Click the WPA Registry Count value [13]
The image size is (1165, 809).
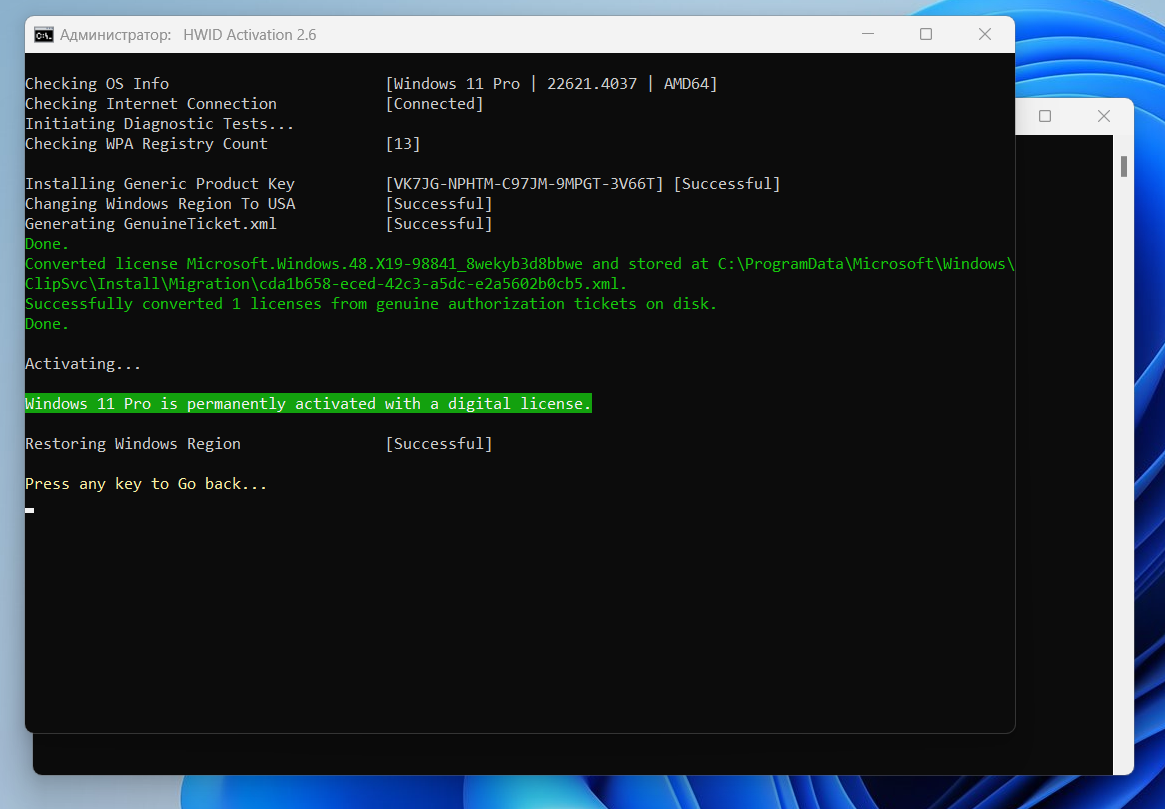(x=403, y=144)
